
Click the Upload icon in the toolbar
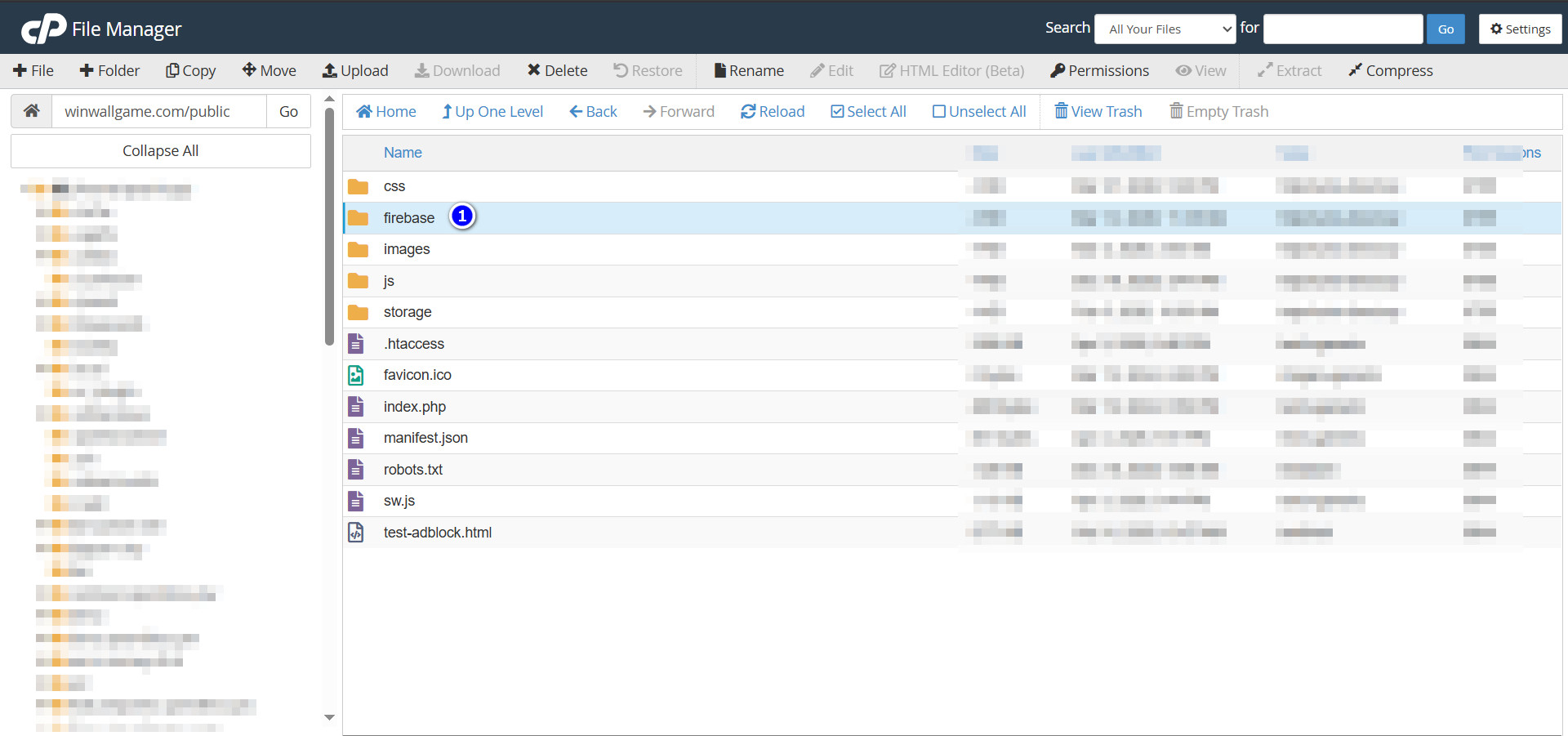tap(330, 70)
